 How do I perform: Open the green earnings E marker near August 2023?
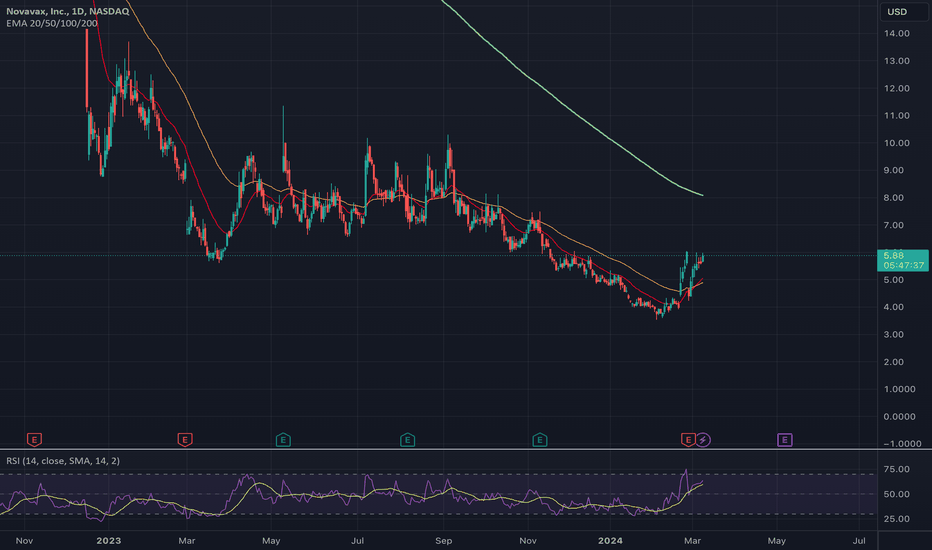tap(407, 440)
